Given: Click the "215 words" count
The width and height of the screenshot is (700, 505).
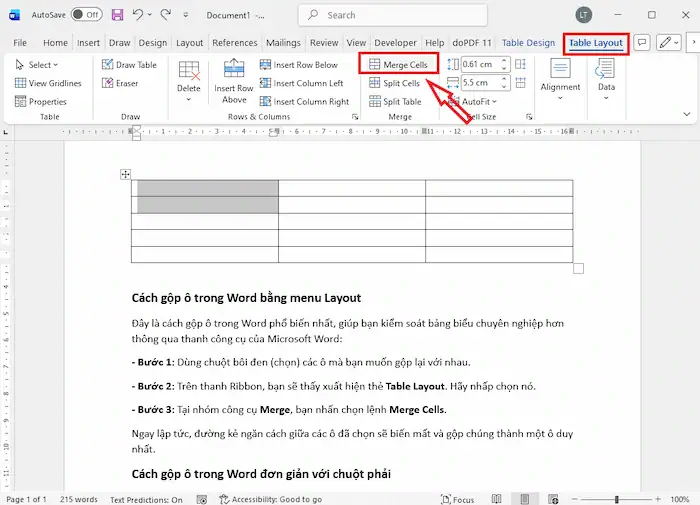Looking at the screenshot, I should [x=79, y=499].
